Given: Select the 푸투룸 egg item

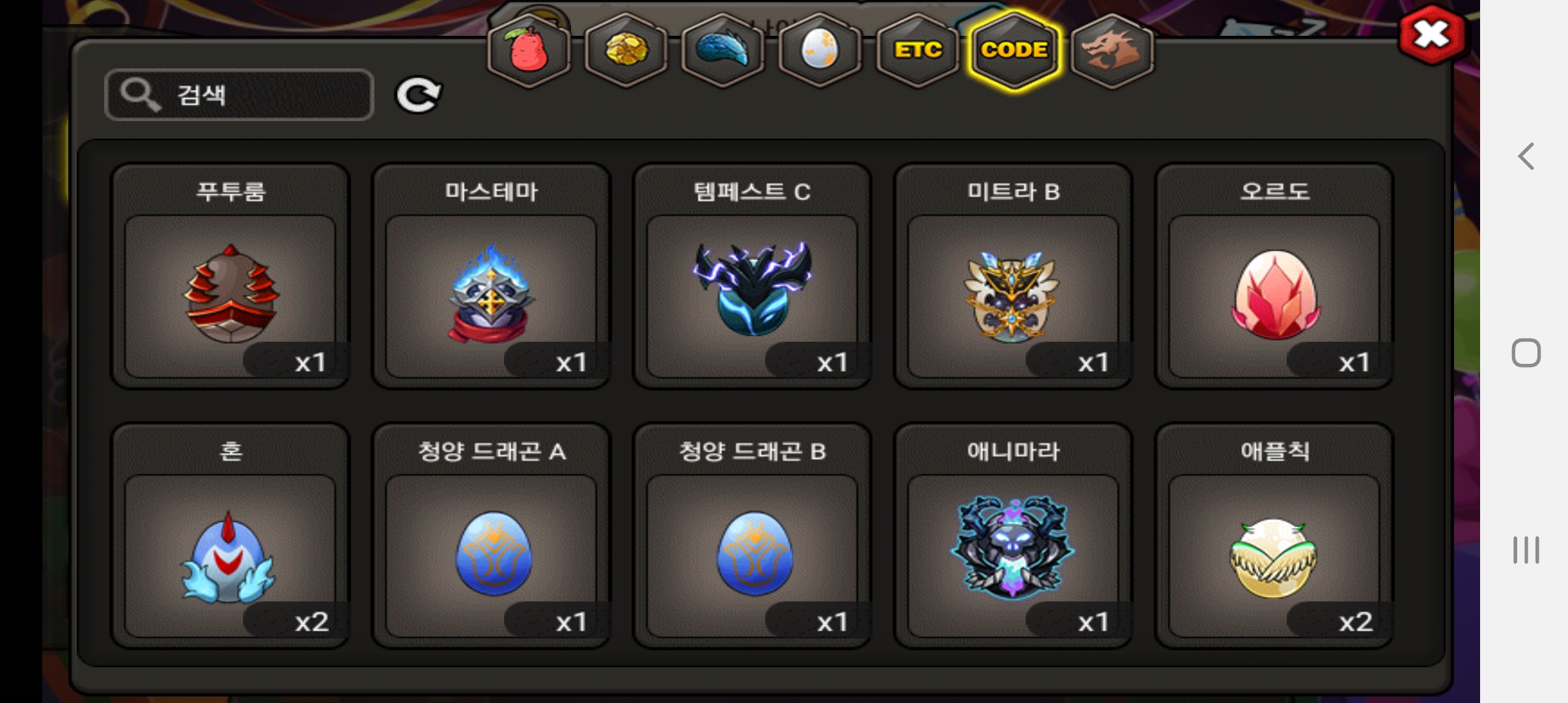Looking at the screenshot, I should [x=231, y=276].
